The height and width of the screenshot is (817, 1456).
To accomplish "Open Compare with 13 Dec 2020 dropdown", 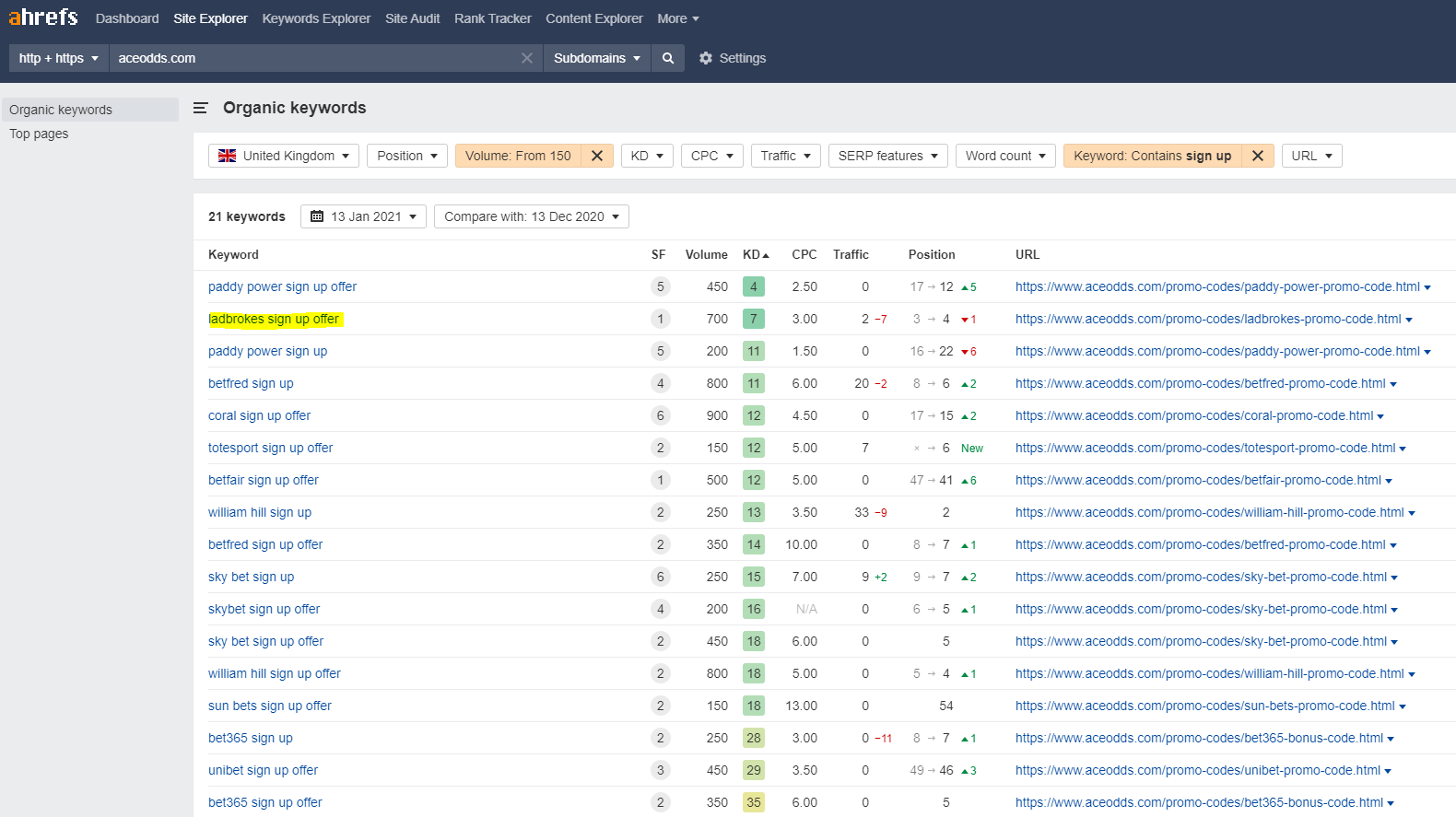I will 532,216.
